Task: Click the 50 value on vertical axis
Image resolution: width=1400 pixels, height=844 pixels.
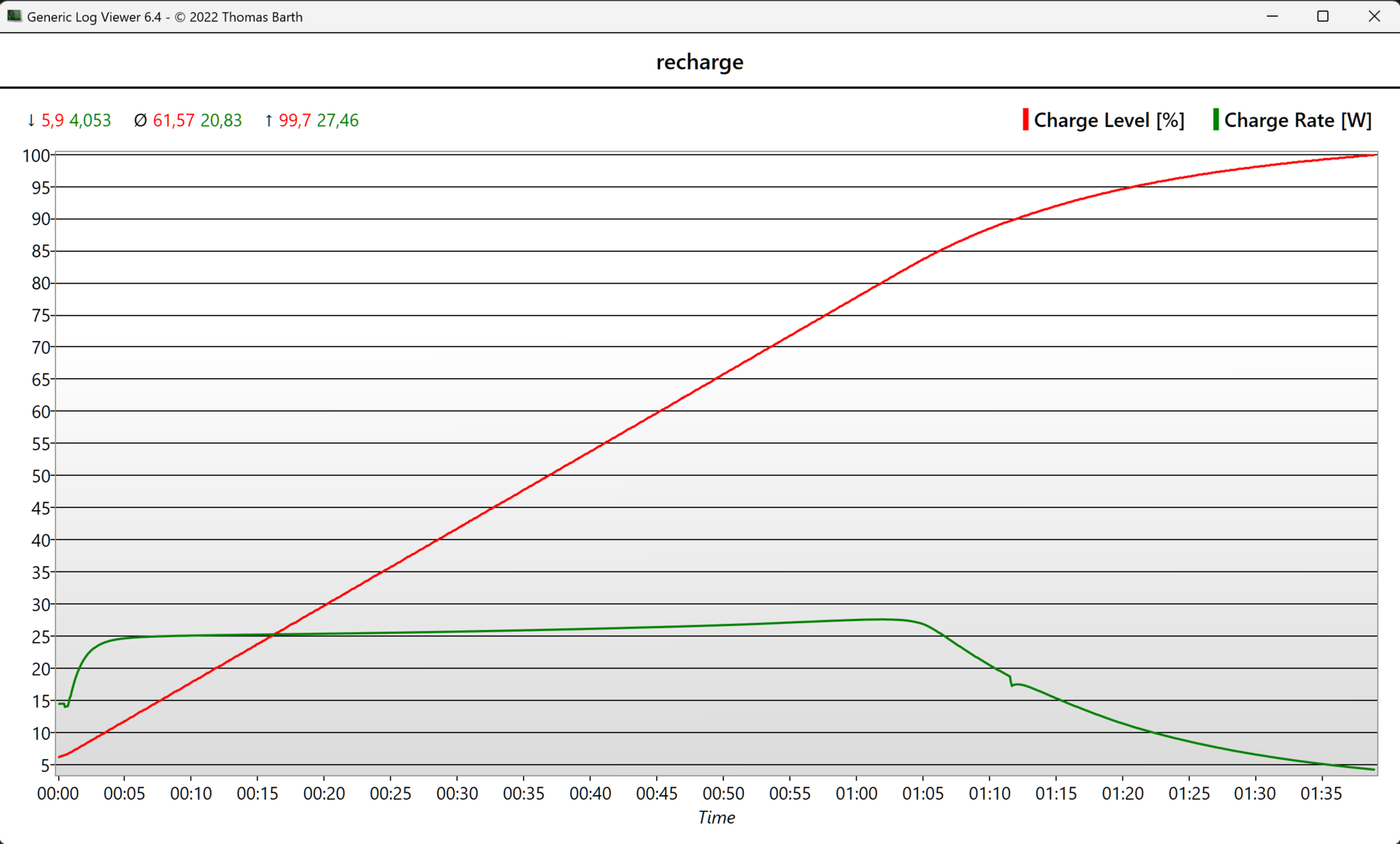Action: coord(41,476)
